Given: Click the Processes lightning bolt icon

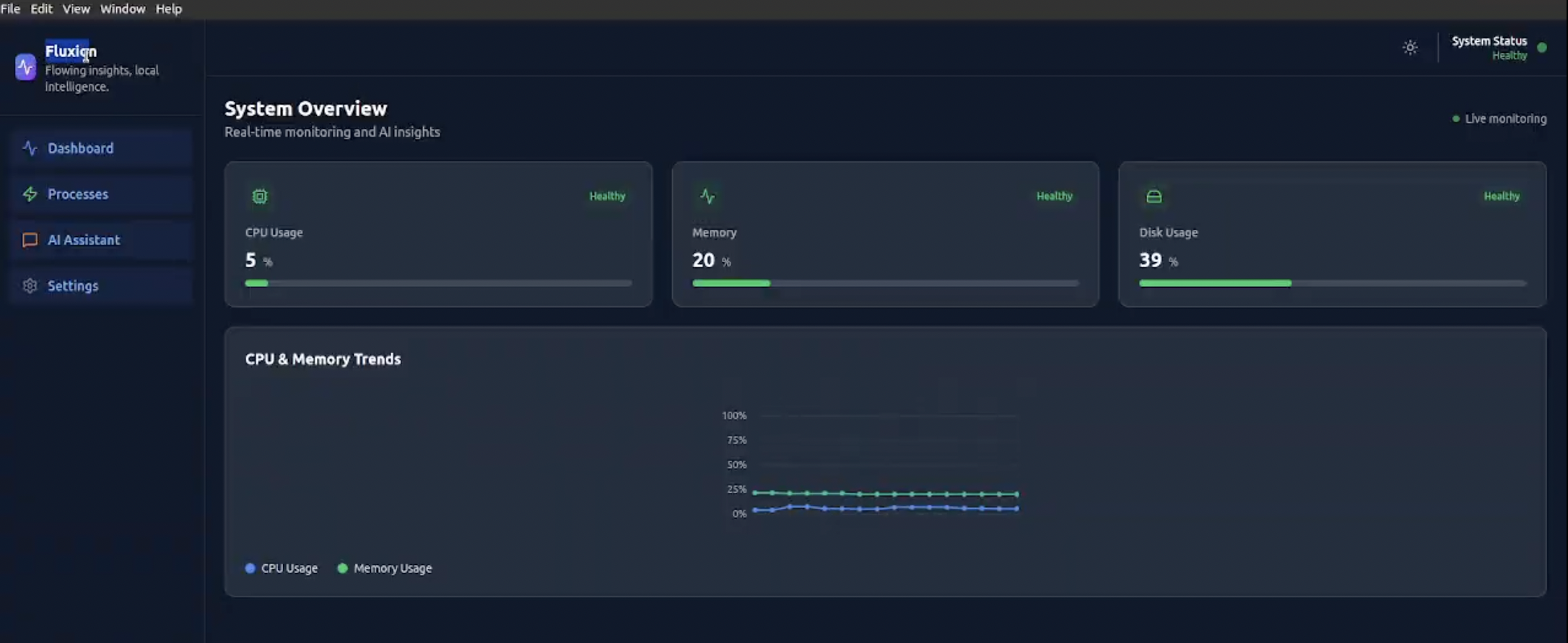Looking at the screenshot, I should coord(30,194).
